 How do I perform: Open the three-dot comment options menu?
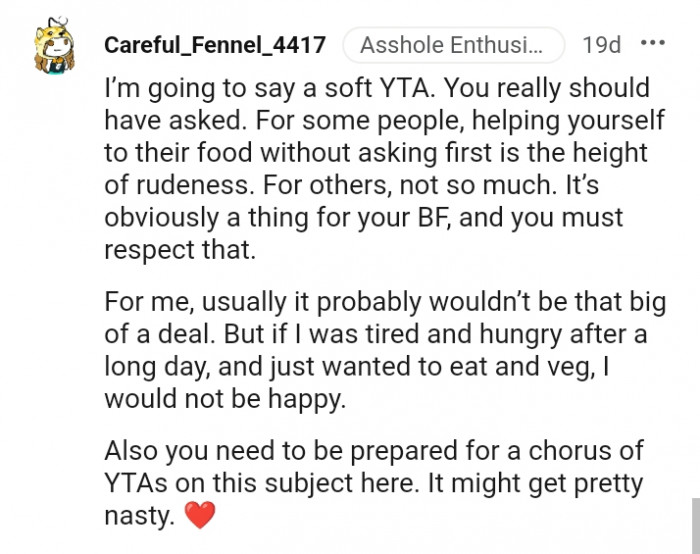click(652, 44)
